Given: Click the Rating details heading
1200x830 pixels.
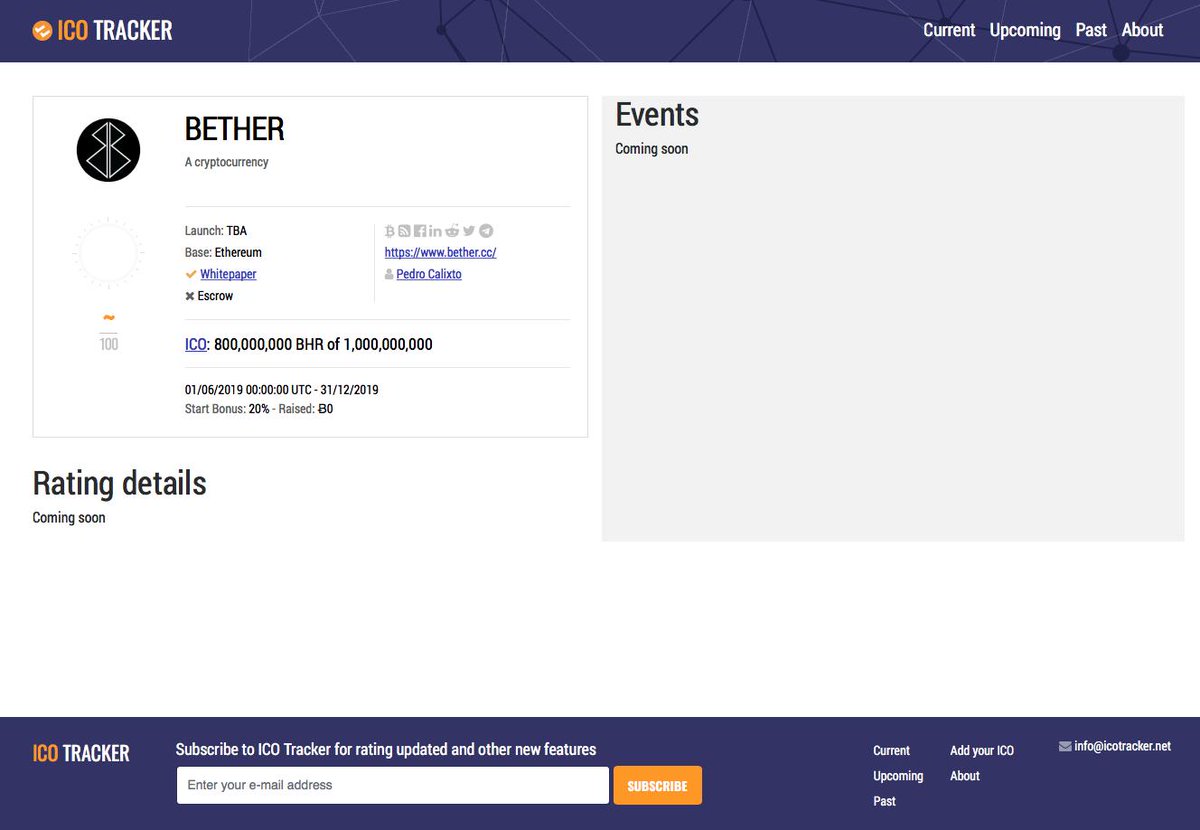Looking at the screenshot, I should click(x=119, y=483).
